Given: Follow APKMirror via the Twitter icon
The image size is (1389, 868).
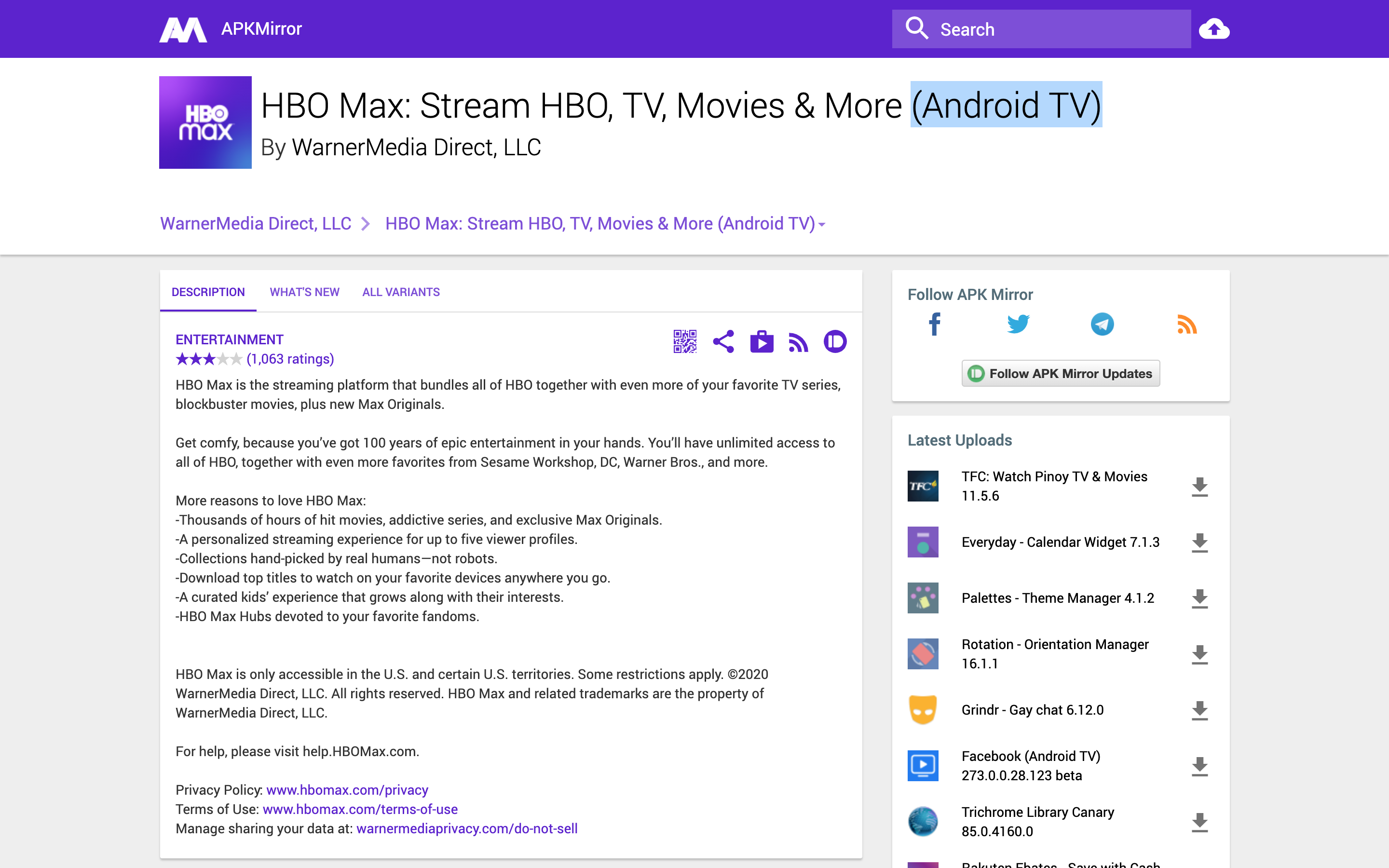Looking at the screenshot, I should click(x=1018, y=324).
